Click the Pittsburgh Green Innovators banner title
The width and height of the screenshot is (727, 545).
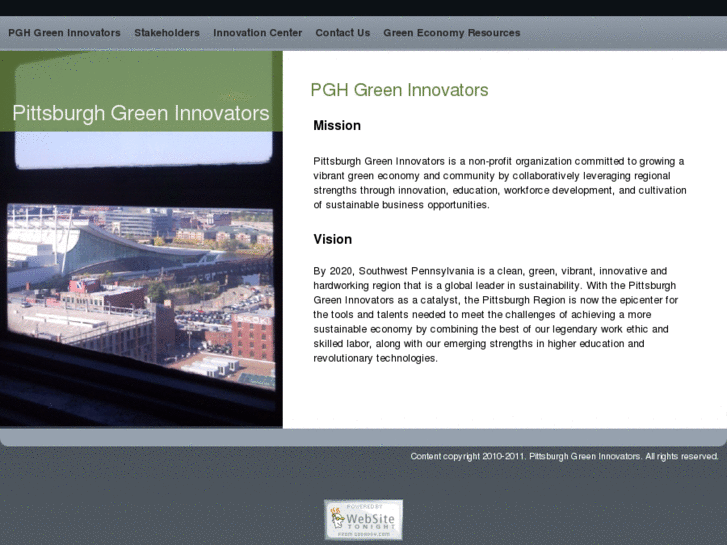point(141,113)
